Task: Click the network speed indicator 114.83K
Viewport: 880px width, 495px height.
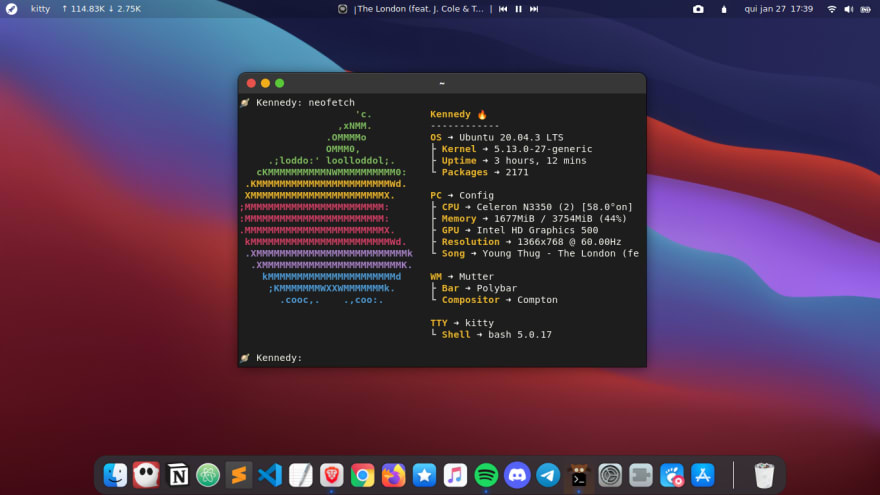Action: click(x=102, y=9)
